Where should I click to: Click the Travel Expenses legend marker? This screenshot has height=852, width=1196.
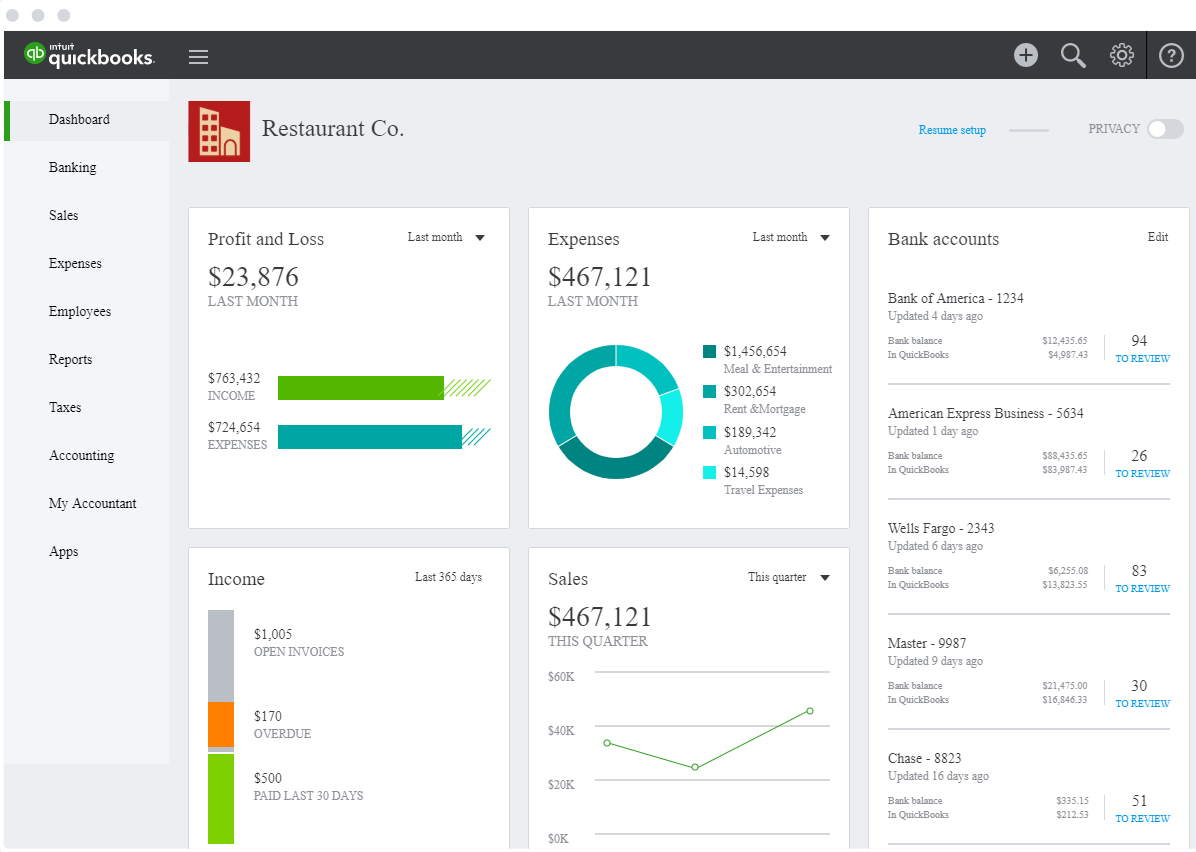[708, 470]
